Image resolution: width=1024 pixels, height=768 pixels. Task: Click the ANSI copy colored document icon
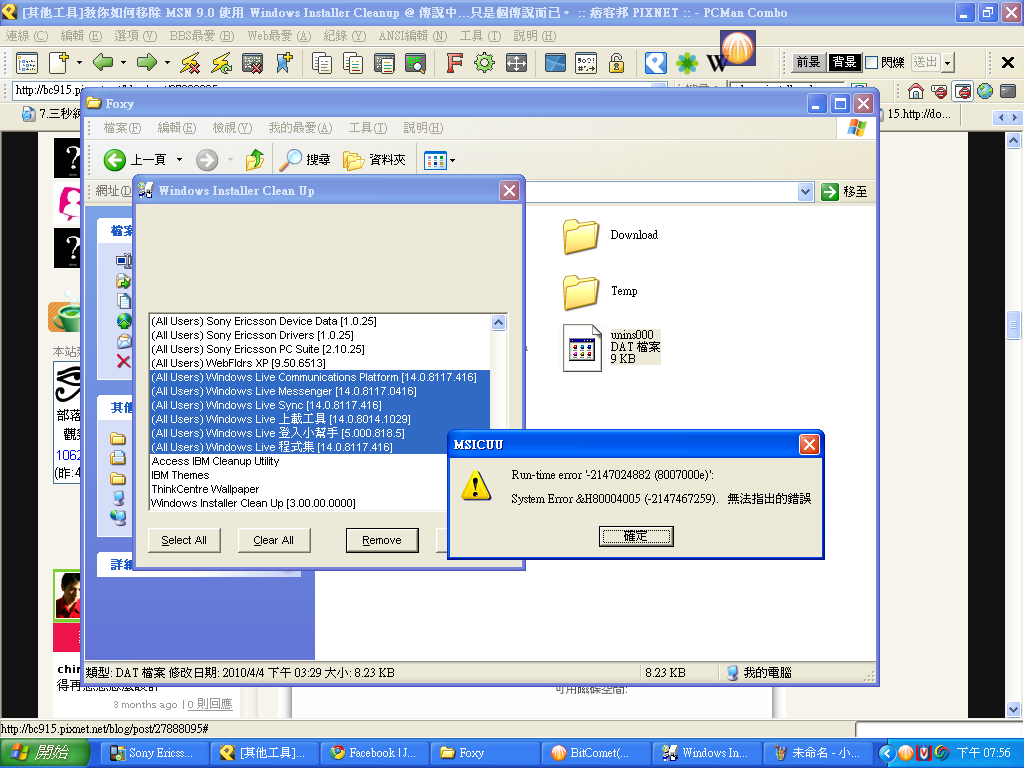[x=384, y=63]
